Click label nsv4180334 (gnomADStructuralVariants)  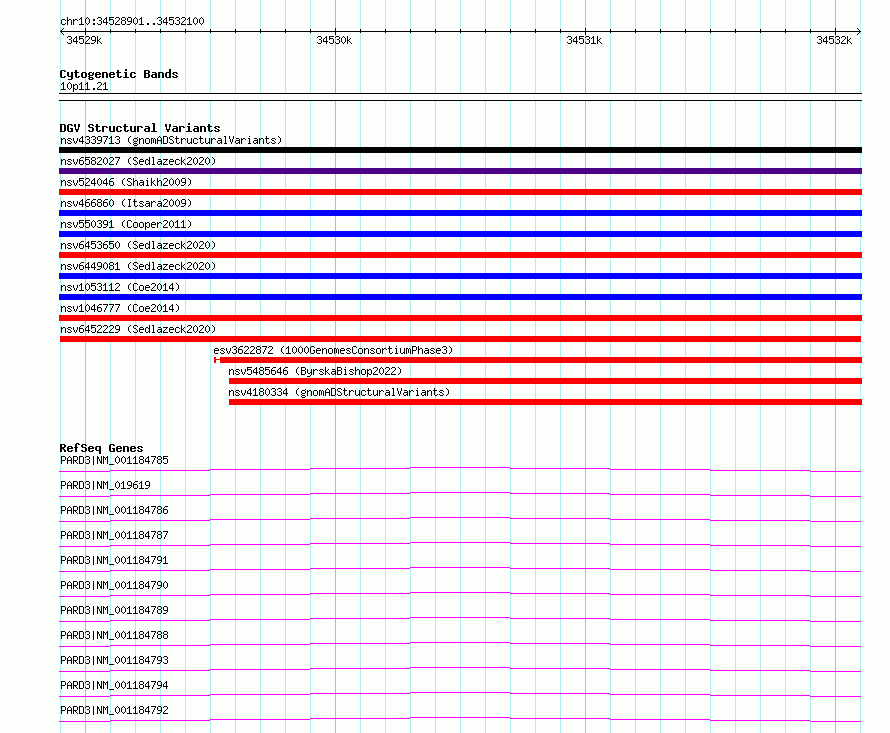339,392
